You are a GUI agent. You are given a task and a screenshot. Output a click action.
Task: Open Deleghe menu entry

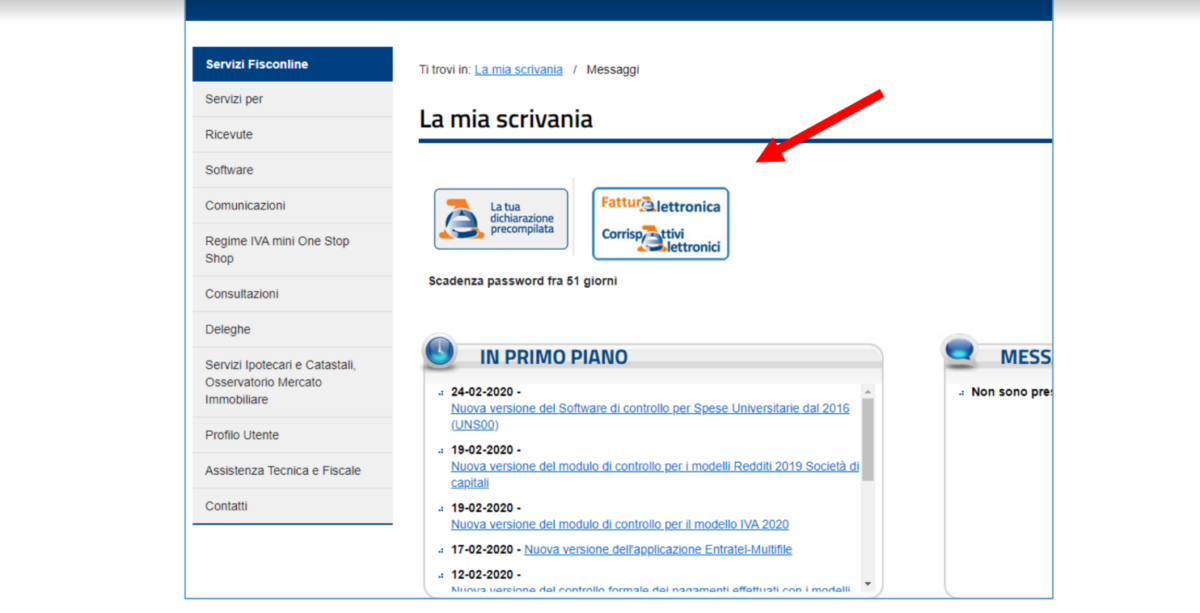pos(228,330)
